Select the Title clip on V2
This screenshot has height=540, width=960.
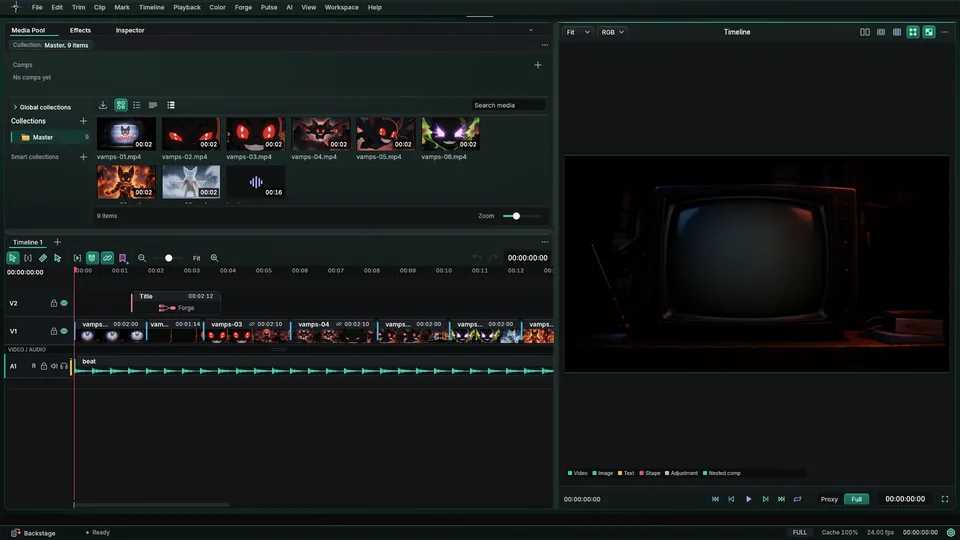[176, 302]
